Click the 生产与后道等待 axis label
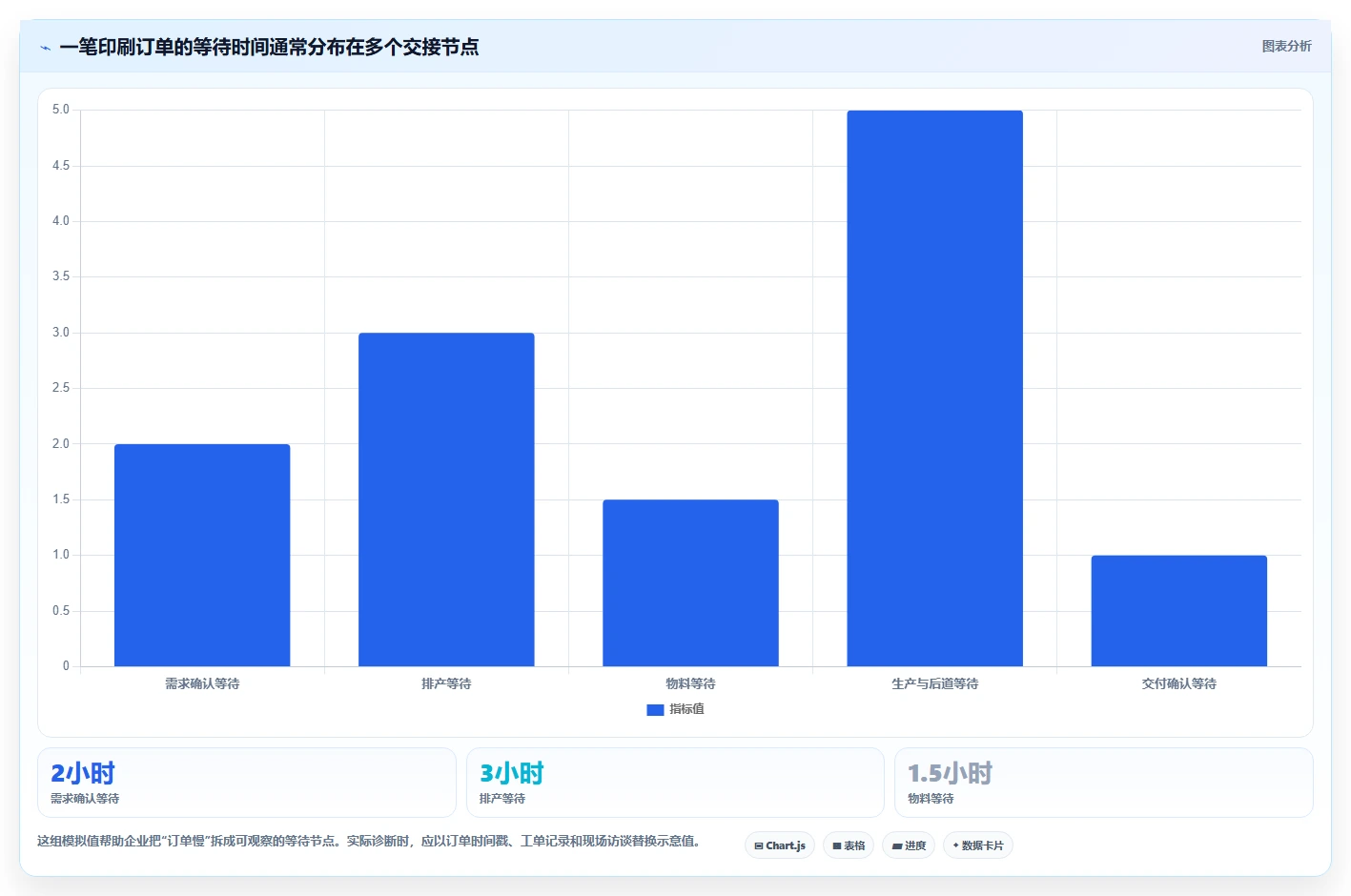 pyautogui.click(x=934, y=683)
